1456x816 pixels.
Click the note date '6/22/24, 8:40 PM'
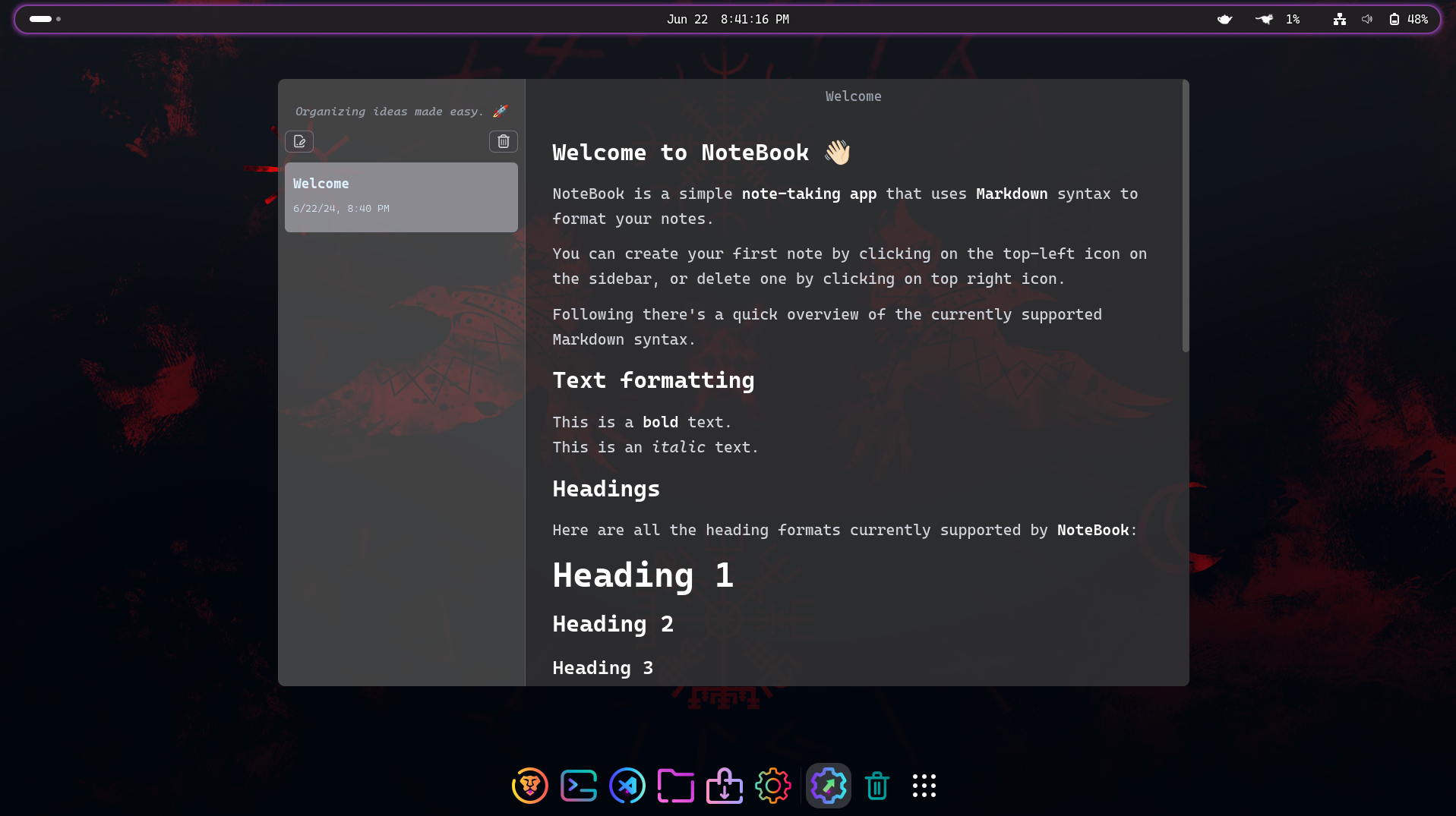[341, 208]
